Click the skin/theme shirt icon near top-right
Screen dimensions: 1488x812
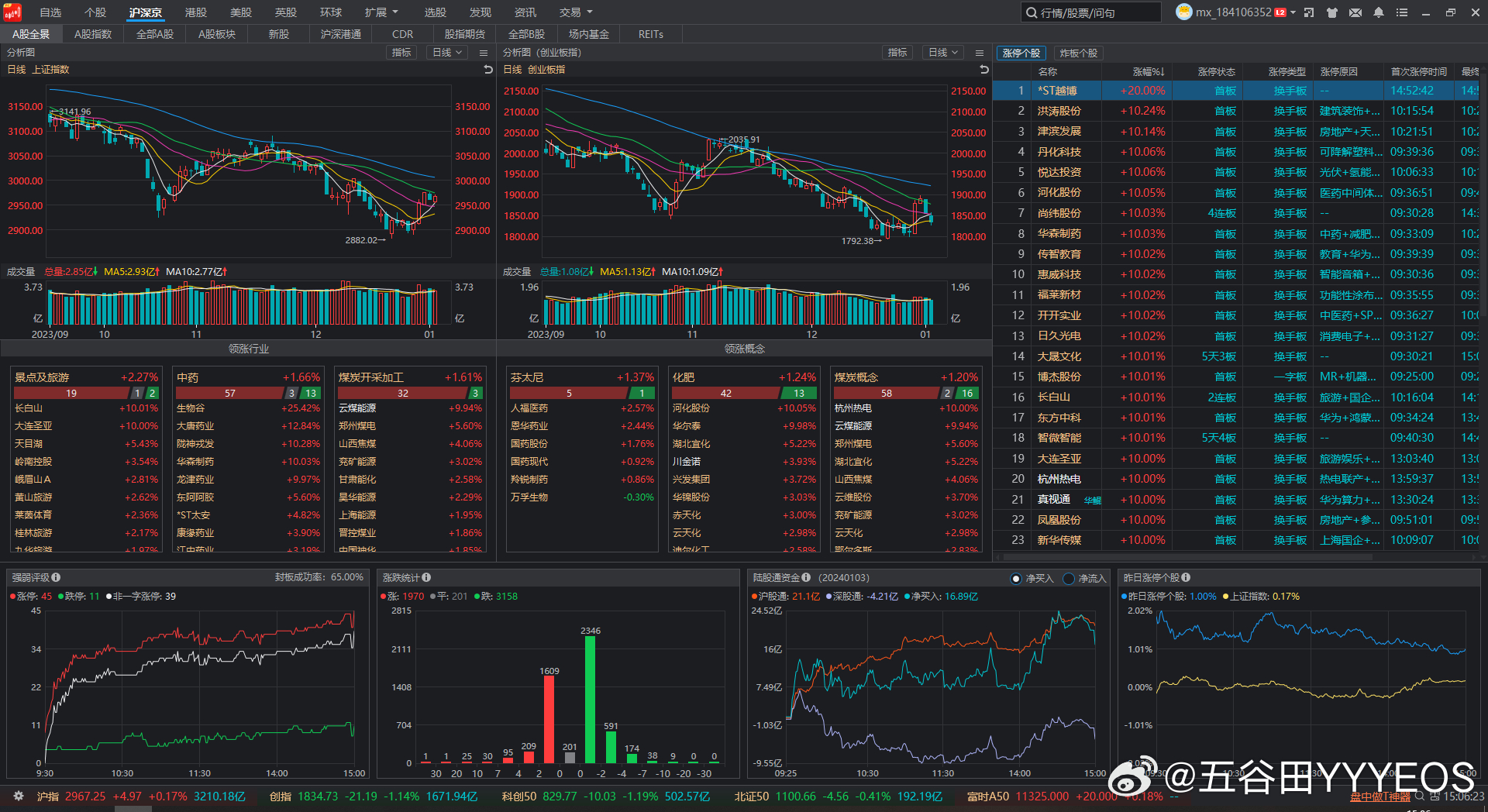(1331, 12)
